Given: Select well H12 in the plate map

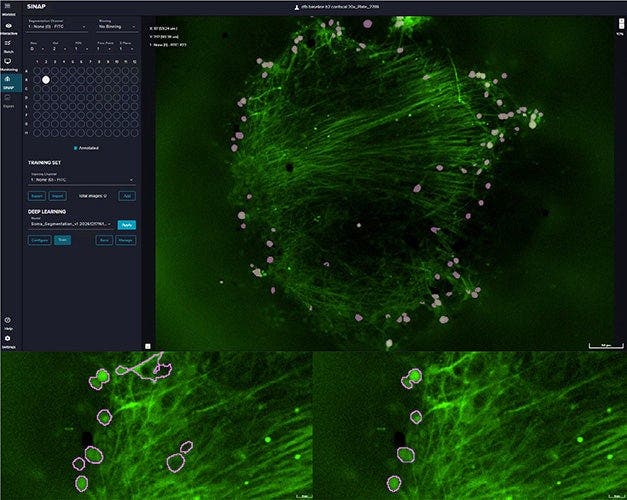Looking at the screenshot, I should click(134, 132).
